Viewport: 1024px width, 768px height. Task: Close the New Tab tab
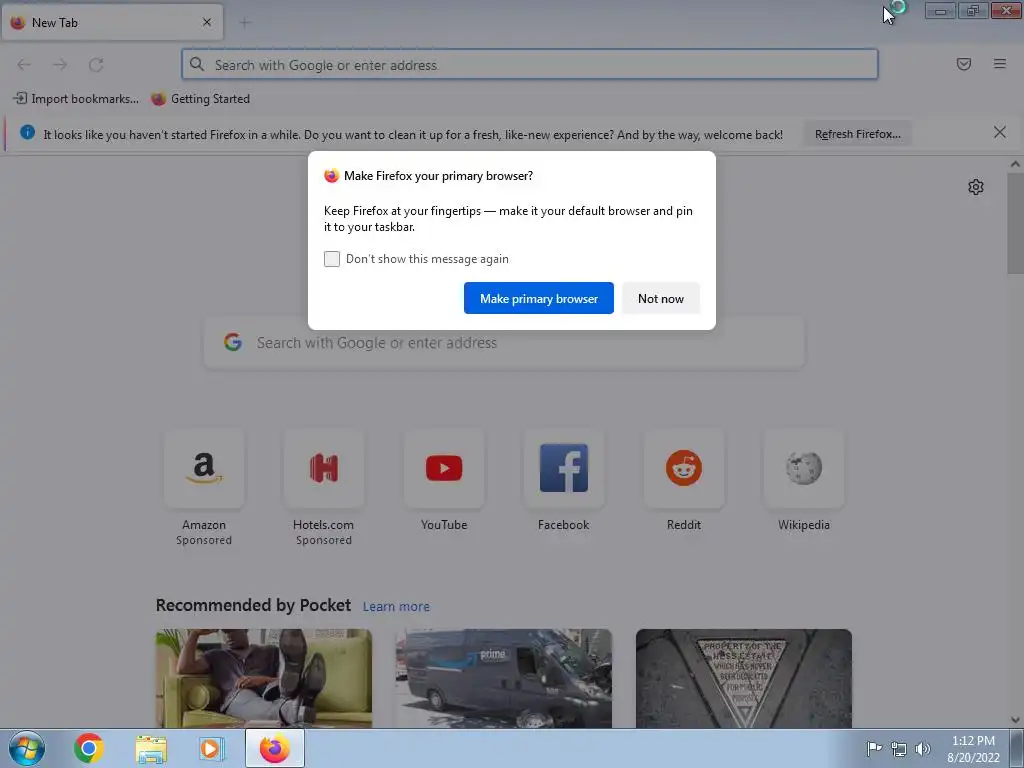[207, 22]
